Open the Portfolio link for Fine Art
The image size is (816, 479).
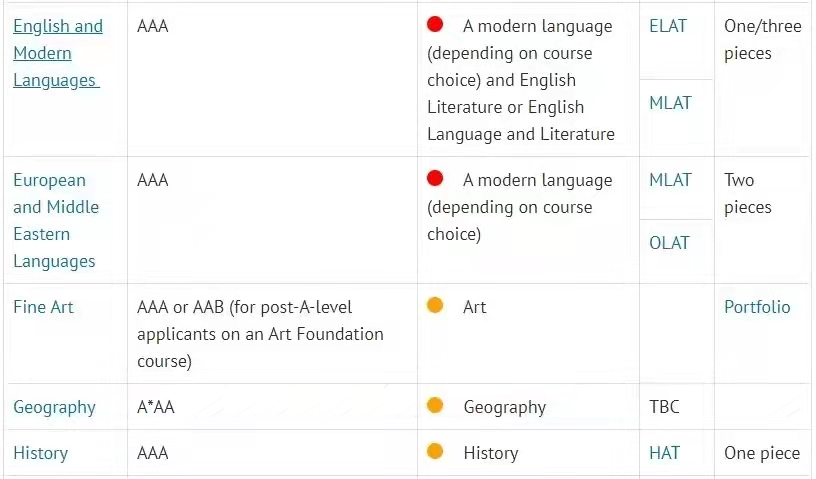757,307
